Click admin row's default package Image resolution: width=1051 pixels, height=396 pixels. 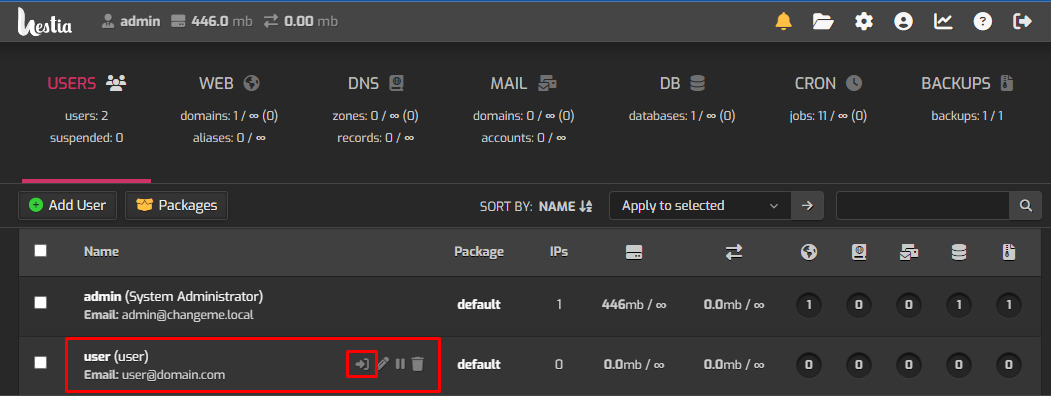point(479,305)
